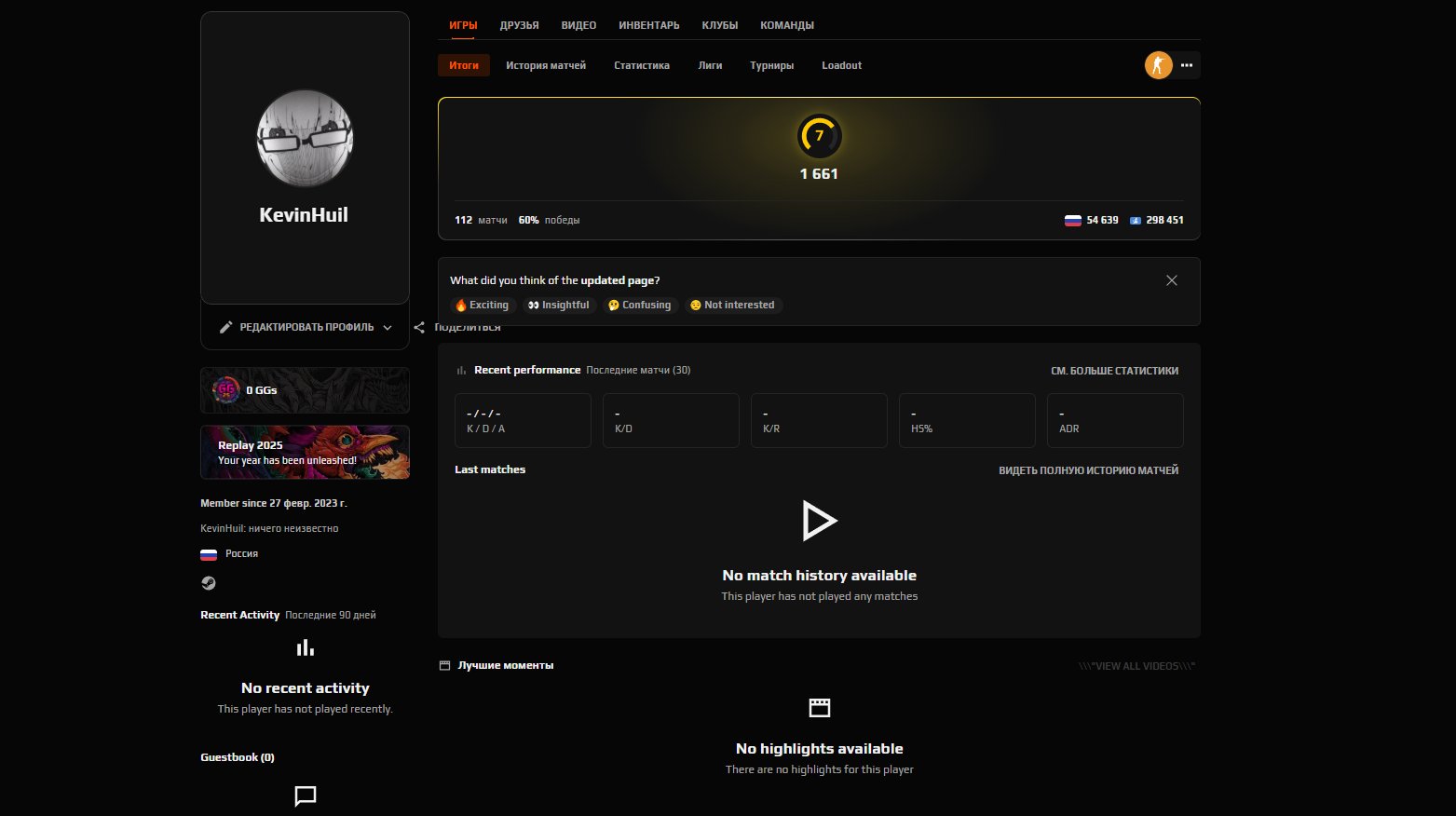1456x816 pixels.
Task: Open the ellipsis more-options icon
Action: (x=1186, y=65)
